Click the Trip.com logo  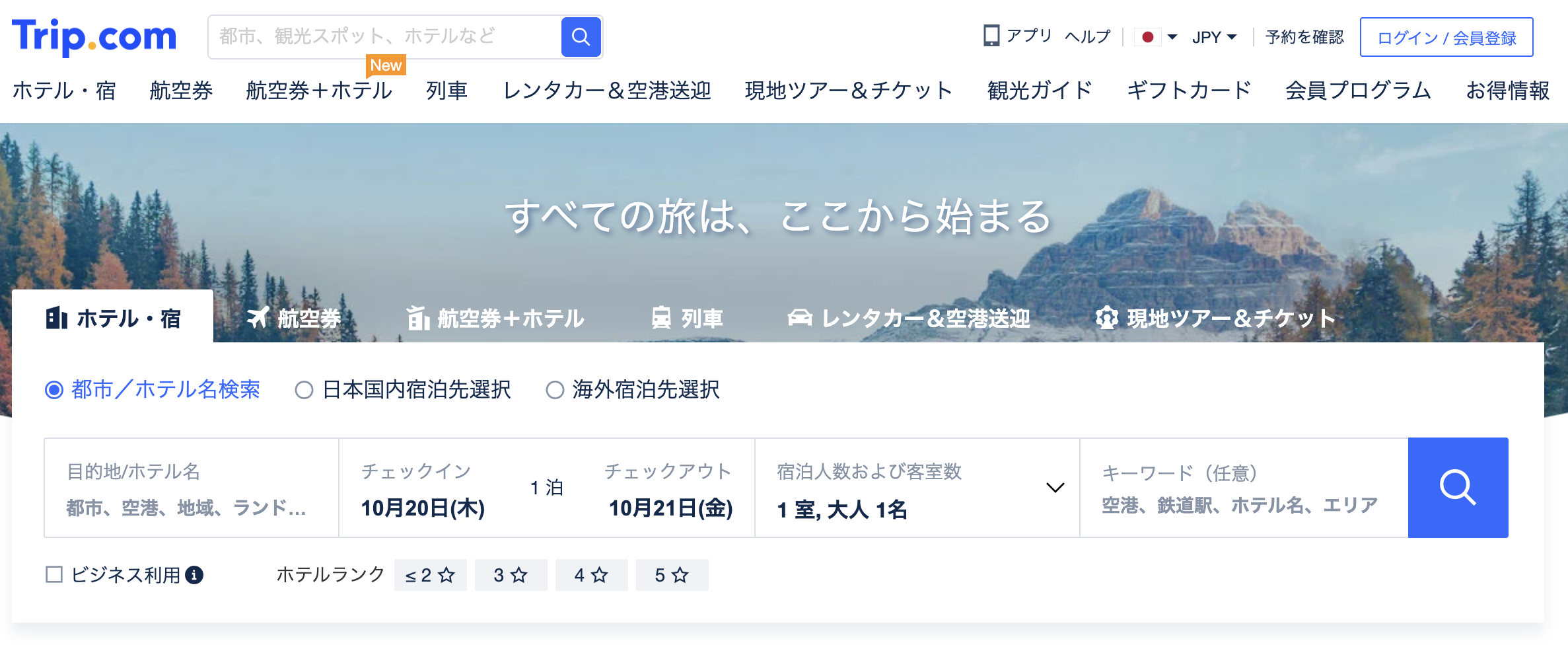point(94,37)
